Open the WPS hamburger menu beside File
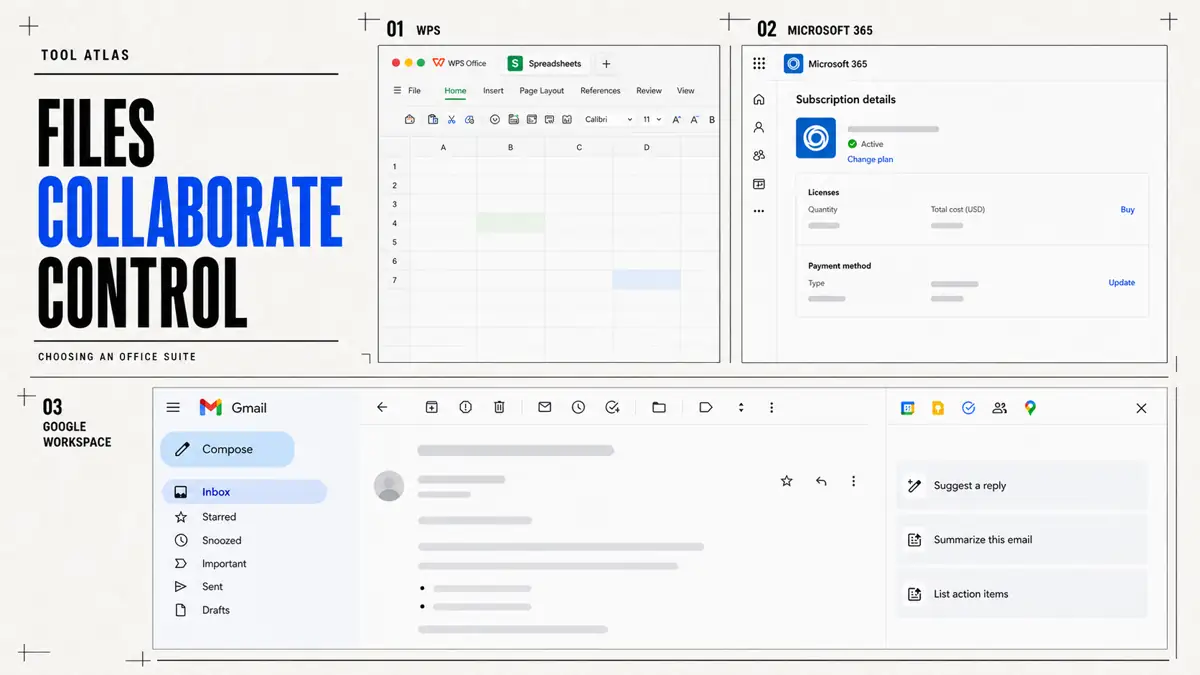The image size is (1200, 675). 398,90
